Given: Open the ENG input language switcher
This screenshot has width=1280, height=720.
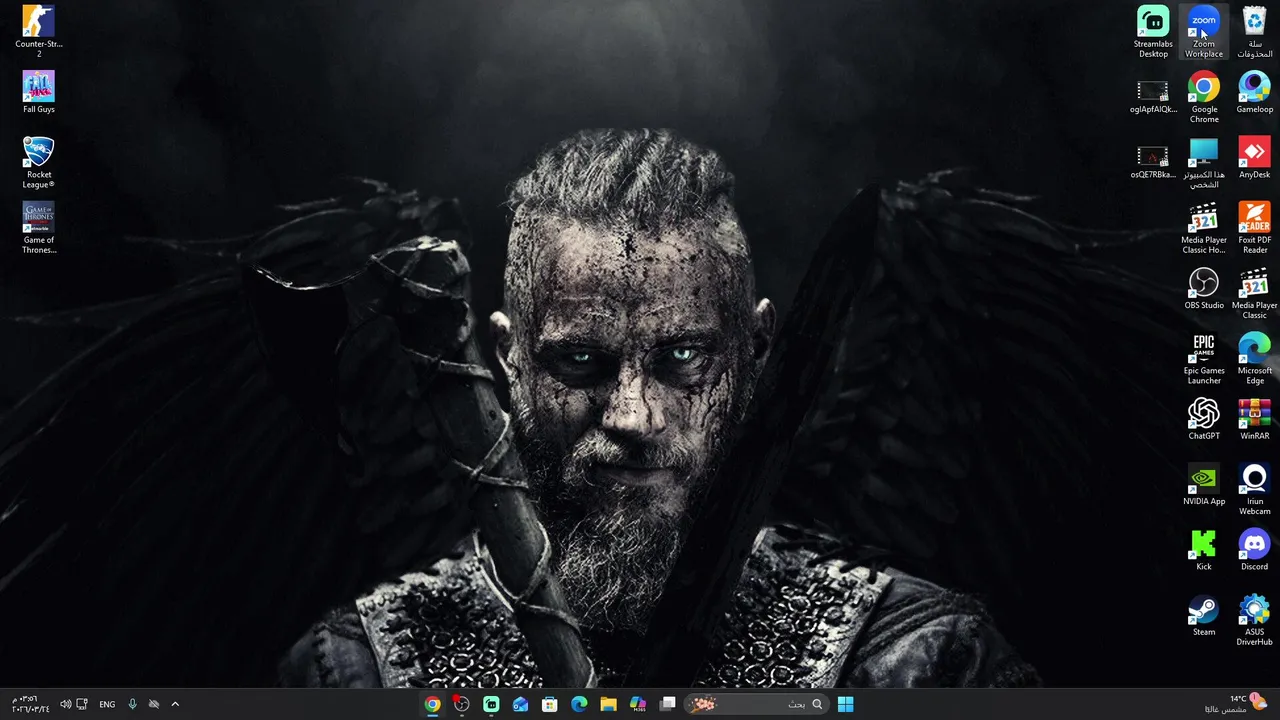Looking at the screenshot, I should (x=107, y=704).
